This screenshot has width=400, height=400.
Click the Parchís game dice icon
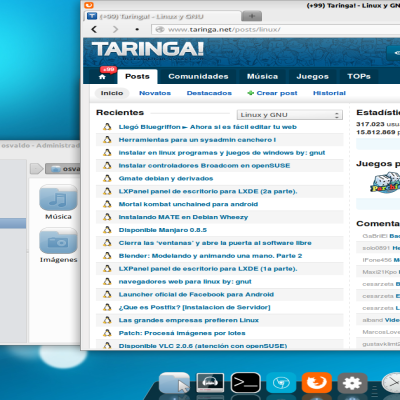pos(385,182)
